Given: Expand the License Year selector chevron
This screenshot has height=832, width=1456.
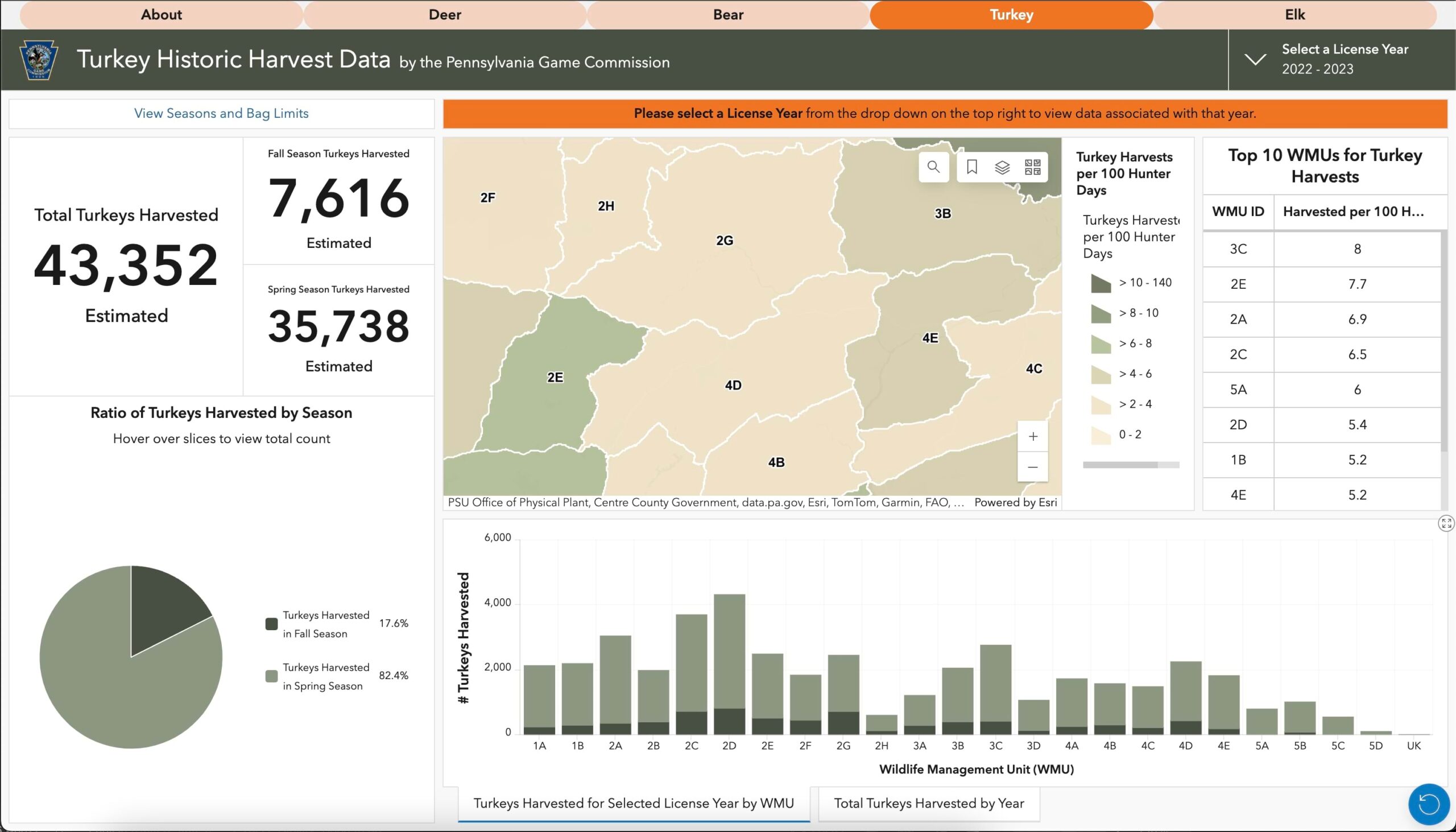Looking at the screenshot, I should pyautogui.click(x=1255, y=59).
